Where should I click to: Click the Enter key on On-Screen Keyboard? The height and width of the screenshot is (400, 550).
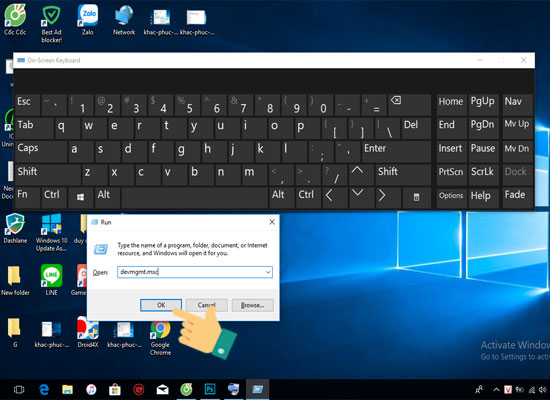pos(396,151)
